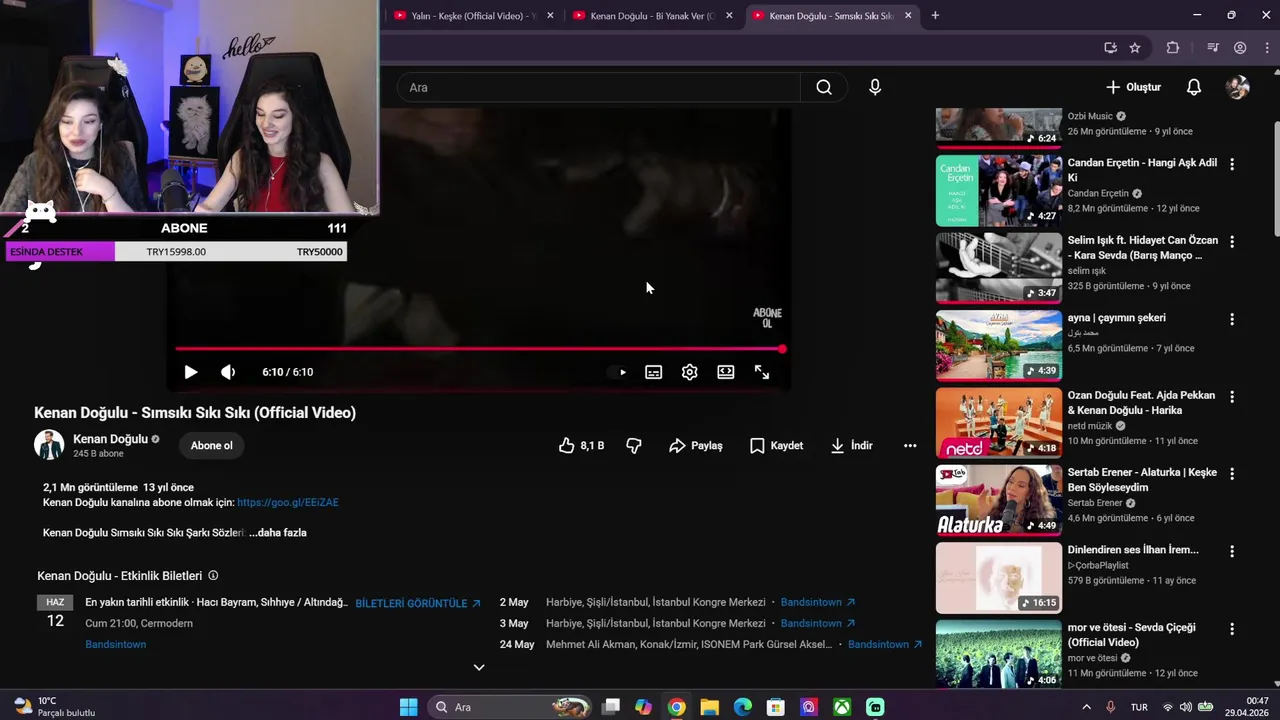Image resolution: width=1280 pixels, height=720 pixels.
Task: Show hidden system tray icons
Action: 1087,707
